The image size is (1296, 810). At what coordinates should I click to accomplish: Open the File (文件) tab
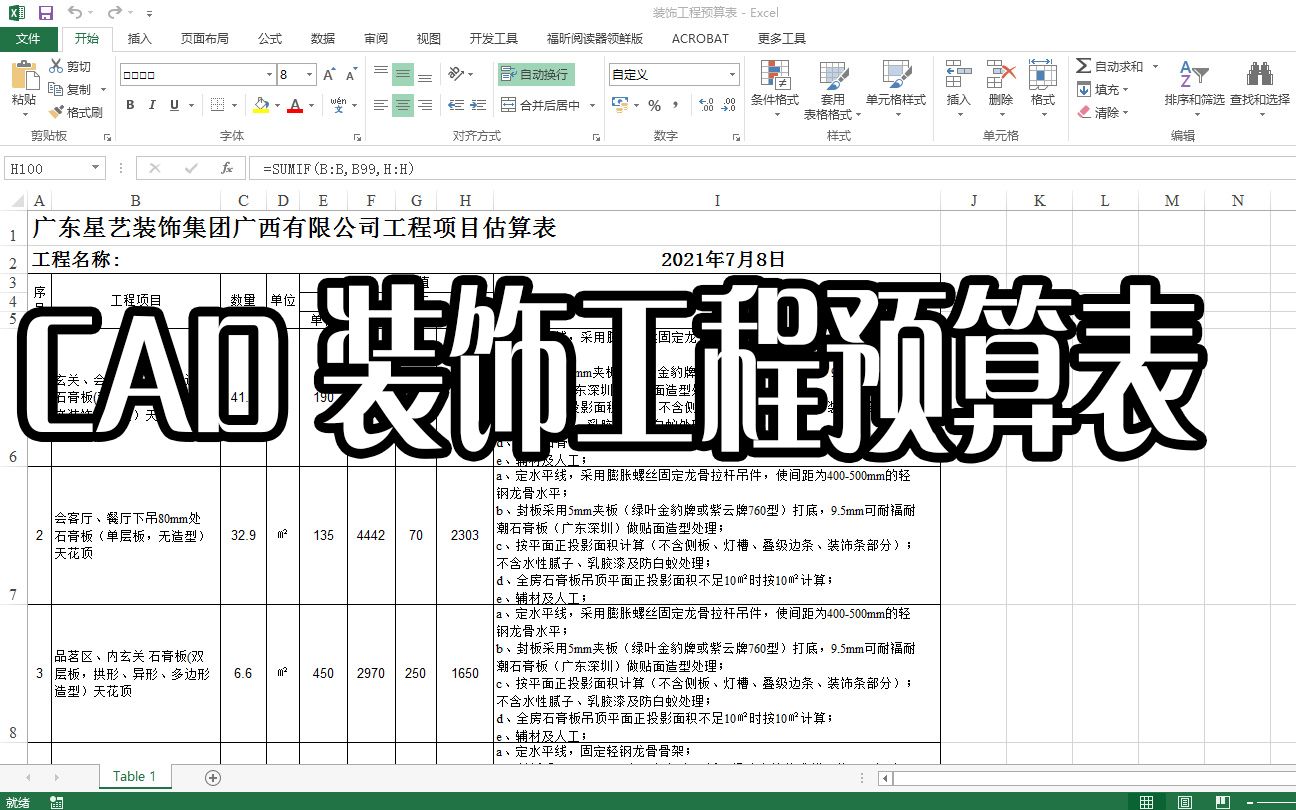29,39
